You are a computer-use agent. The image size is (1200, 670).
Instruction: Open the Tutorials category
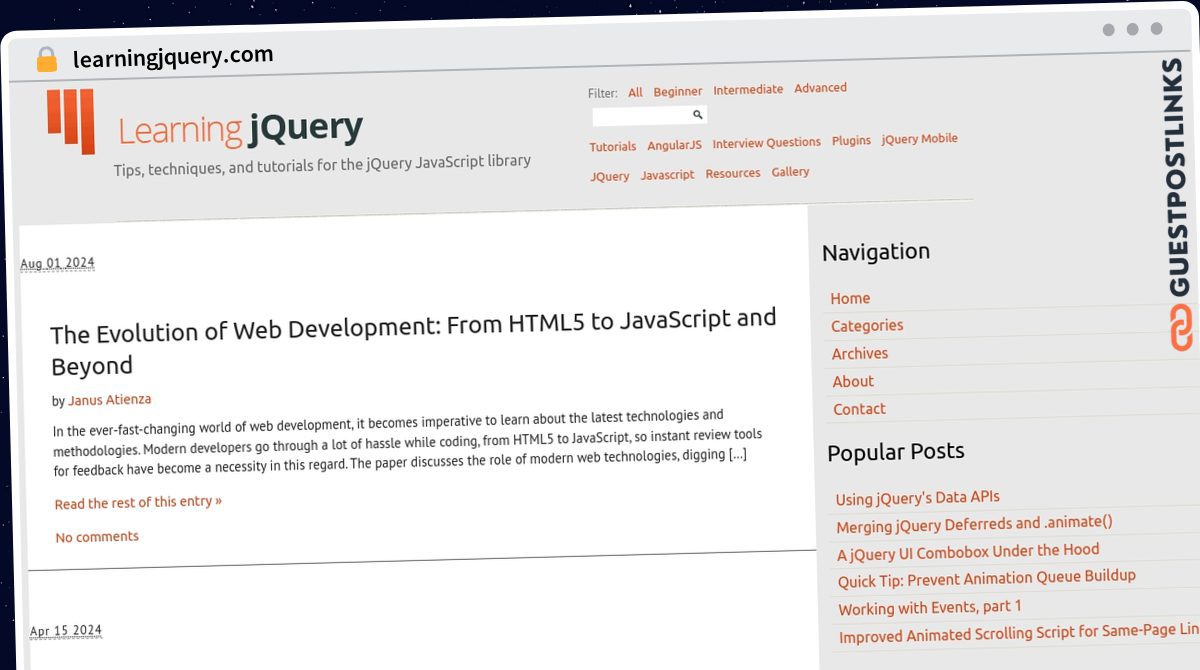click(612, 146)
